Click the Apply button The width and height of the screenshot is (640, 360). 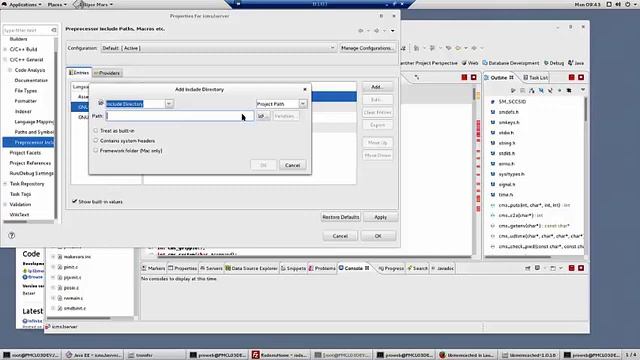380,217
